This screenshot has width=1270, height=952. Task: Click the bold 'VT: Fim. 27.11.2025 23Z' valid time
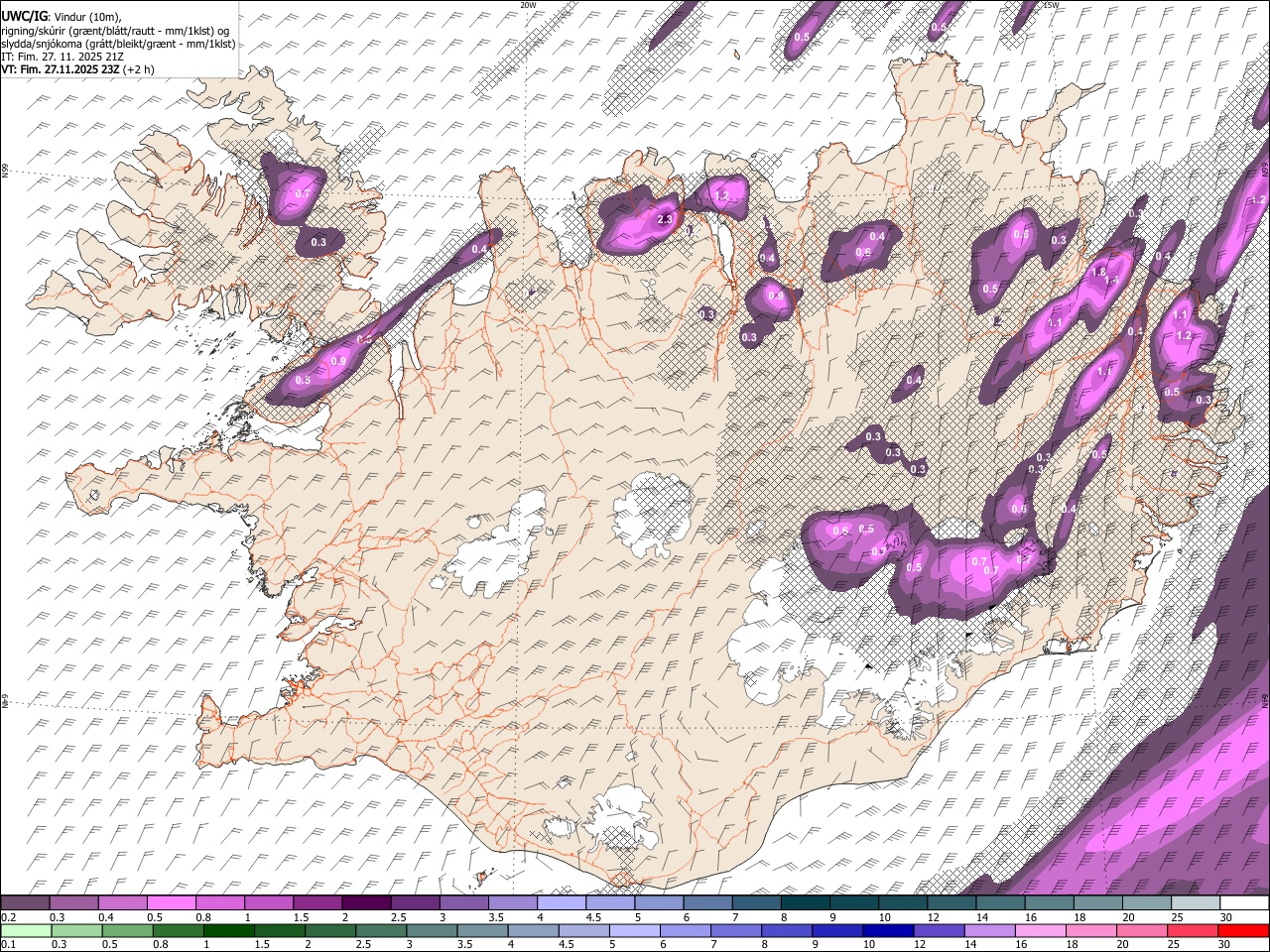tap(61, 69)
